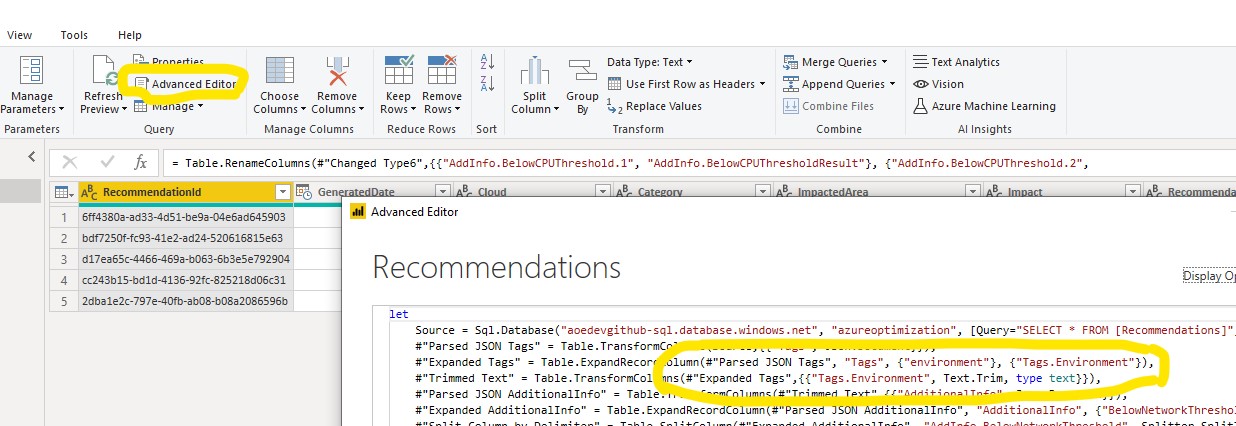Screen dimensions: 1236x426
Task: Sort the column ascending A to Z
Action: coord(487,61)
